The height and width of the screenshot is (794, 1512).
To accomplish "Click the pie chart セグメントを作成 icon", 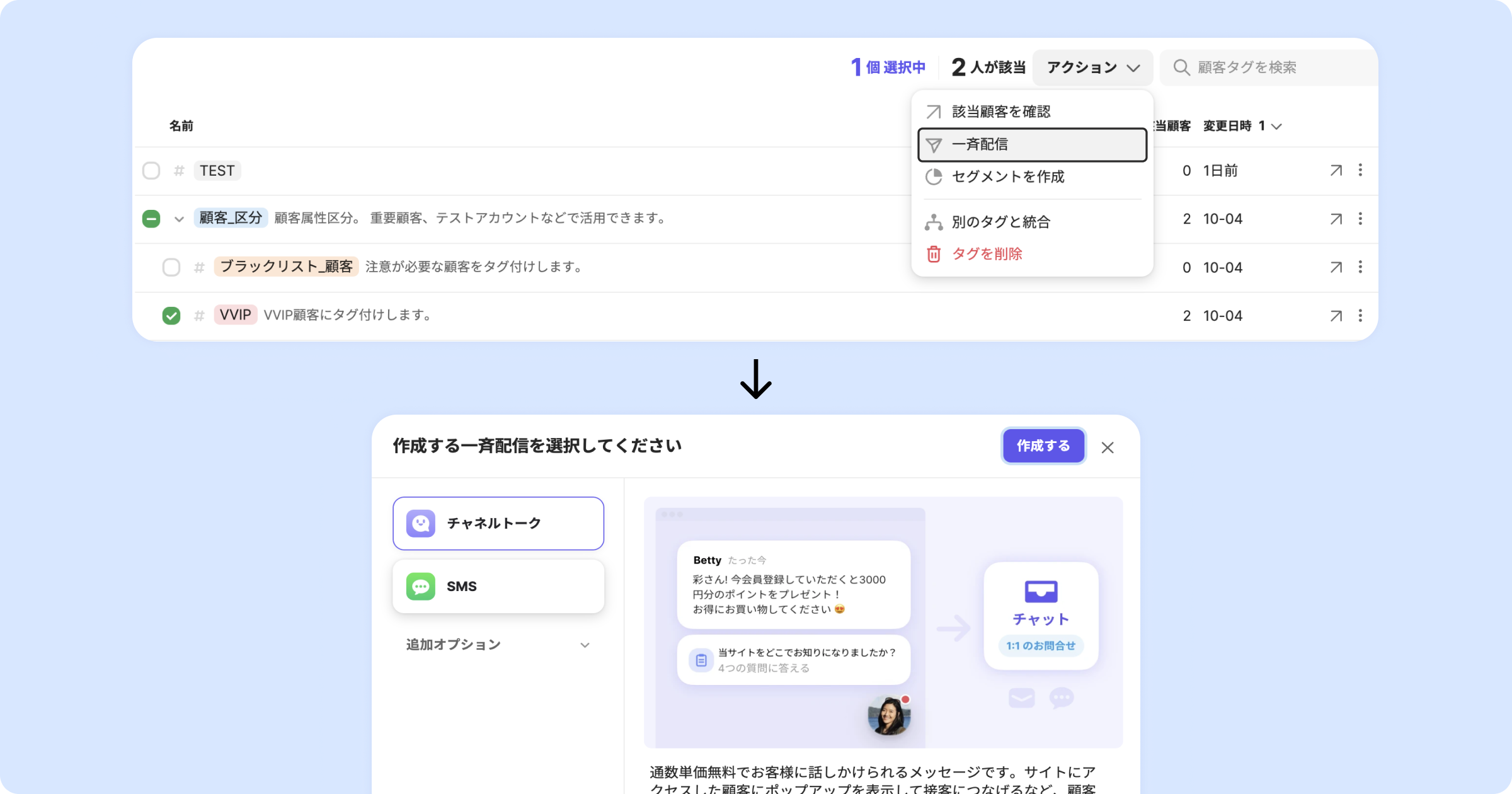I will pyautogui.click(x=934, y=177).
